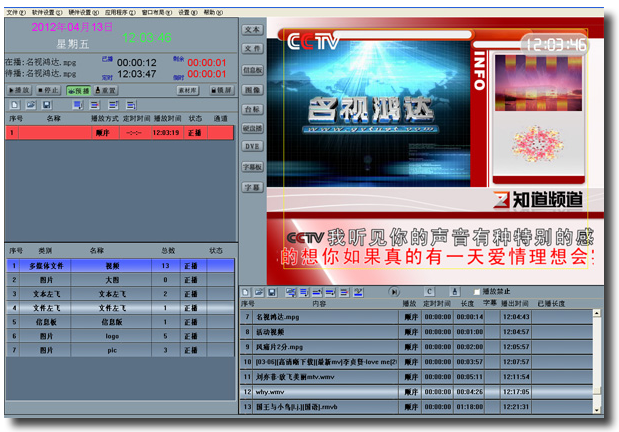Click the sunset picture thumbnail in INFO panel
The height and width of the screenshot is (432, 619).
[538, 83]
